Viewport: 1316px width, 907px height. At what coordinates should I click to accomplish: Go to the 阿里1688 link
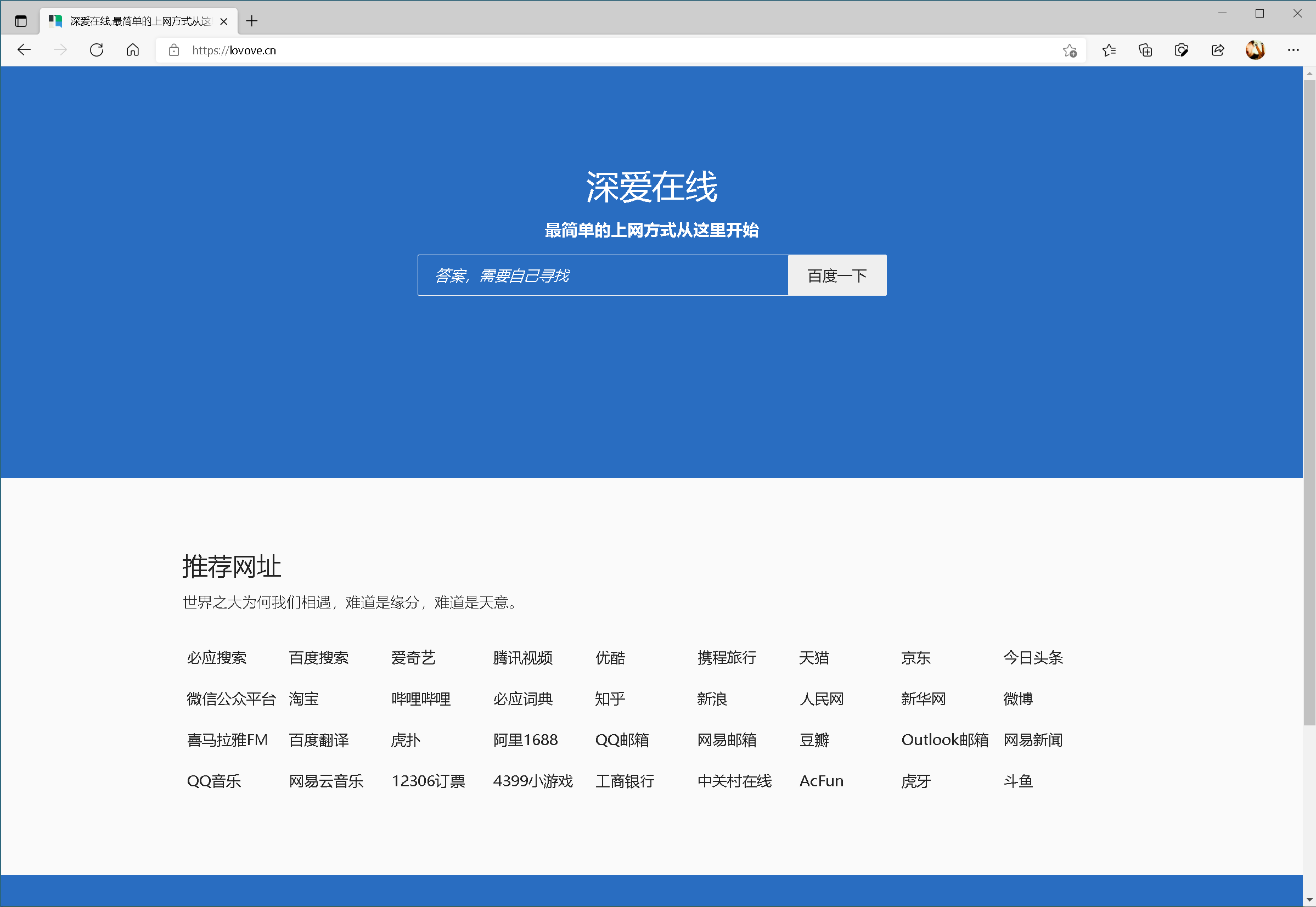point(525,739)
